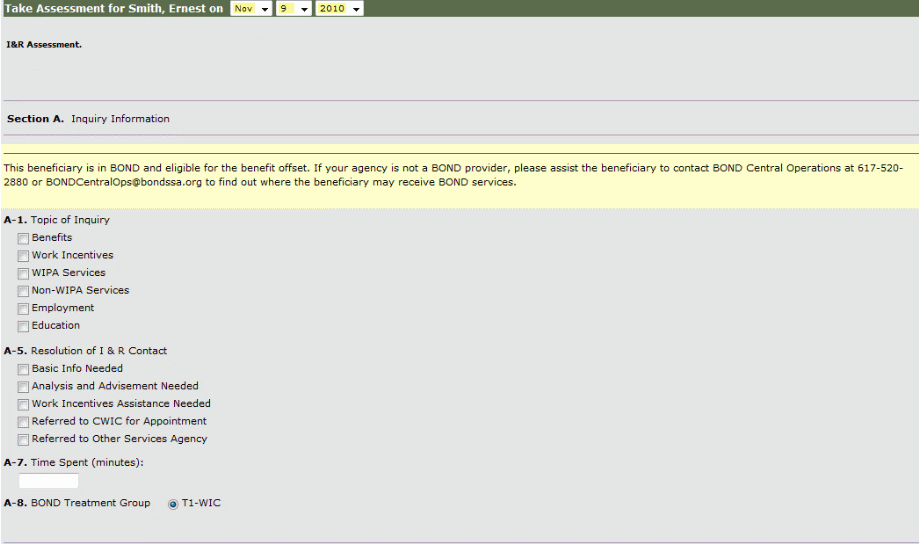Open the year dropdown showing 2010
Screen dimensions: 919x544
click(x=339, y=8)
